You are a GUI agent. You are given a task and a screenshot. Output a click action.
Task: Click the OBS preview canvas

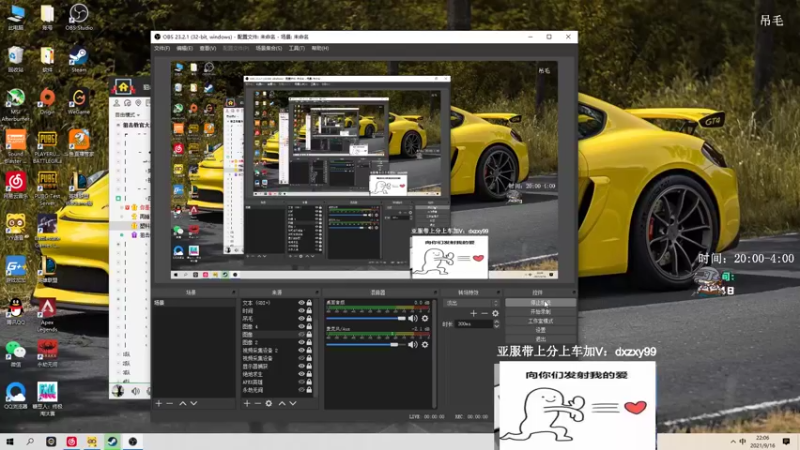click(364, 169)
